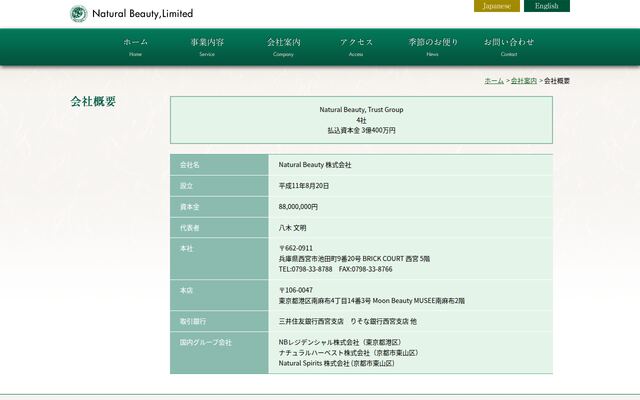Click the postal code 〒662-0911
Image resolution: width=640 pixels, height=400 pixels.
(296, 248)
